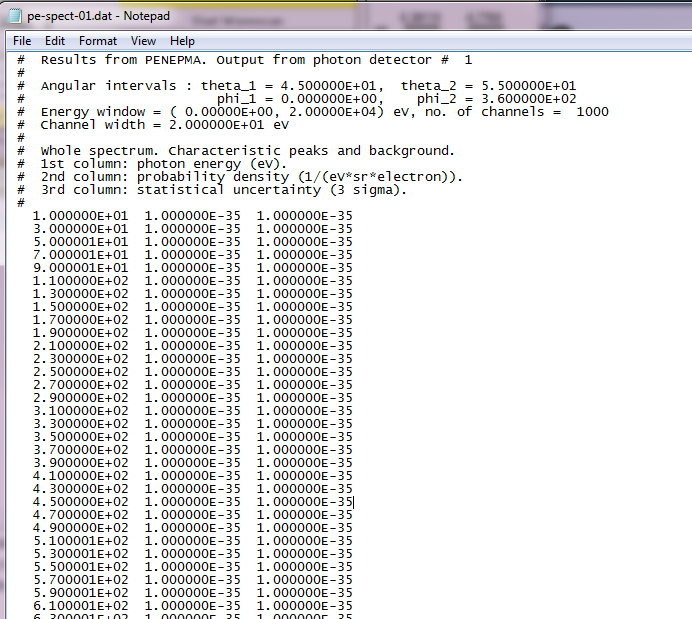The width and height of the screenshot is (692, 619).
Task: Open the Edit menu
Action: coord(55,41)
